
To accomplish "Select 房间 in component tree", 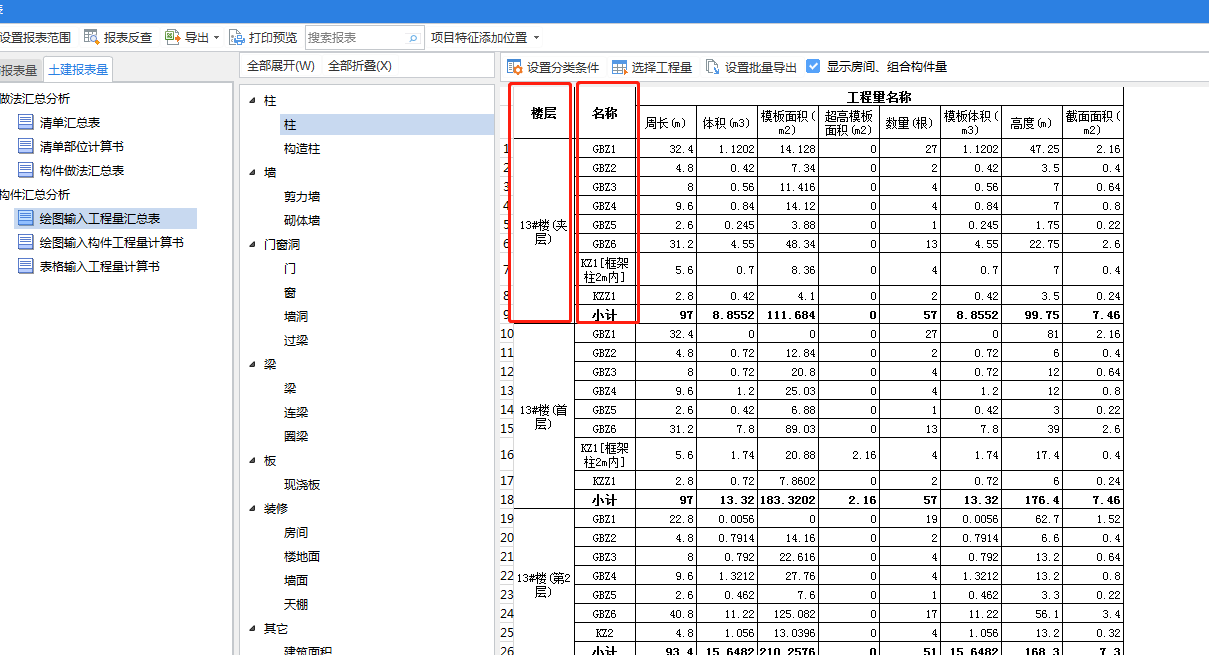I will click(x=296, y=532).
